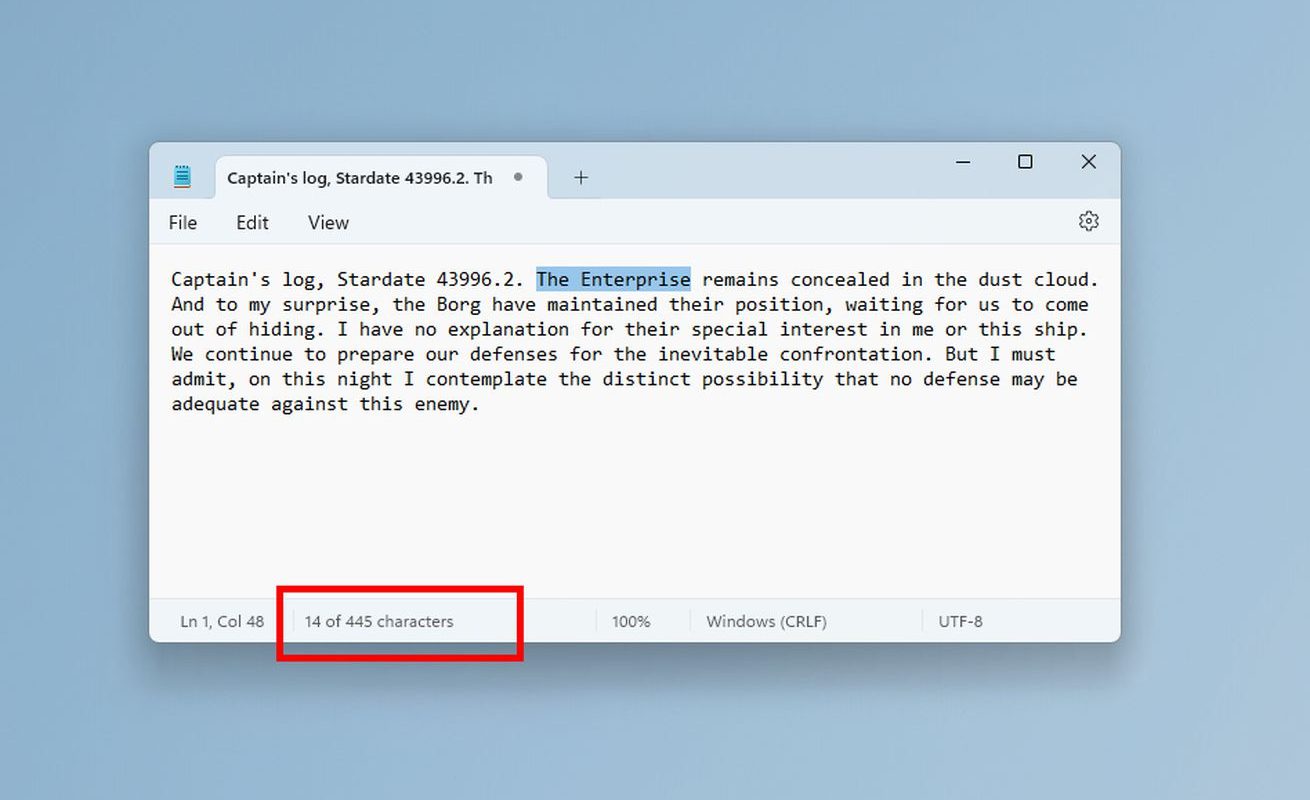Click the Notepad app icon in title bar
Screen dimensions: 1310x800
pyautogui.click(x=182, y=177)
